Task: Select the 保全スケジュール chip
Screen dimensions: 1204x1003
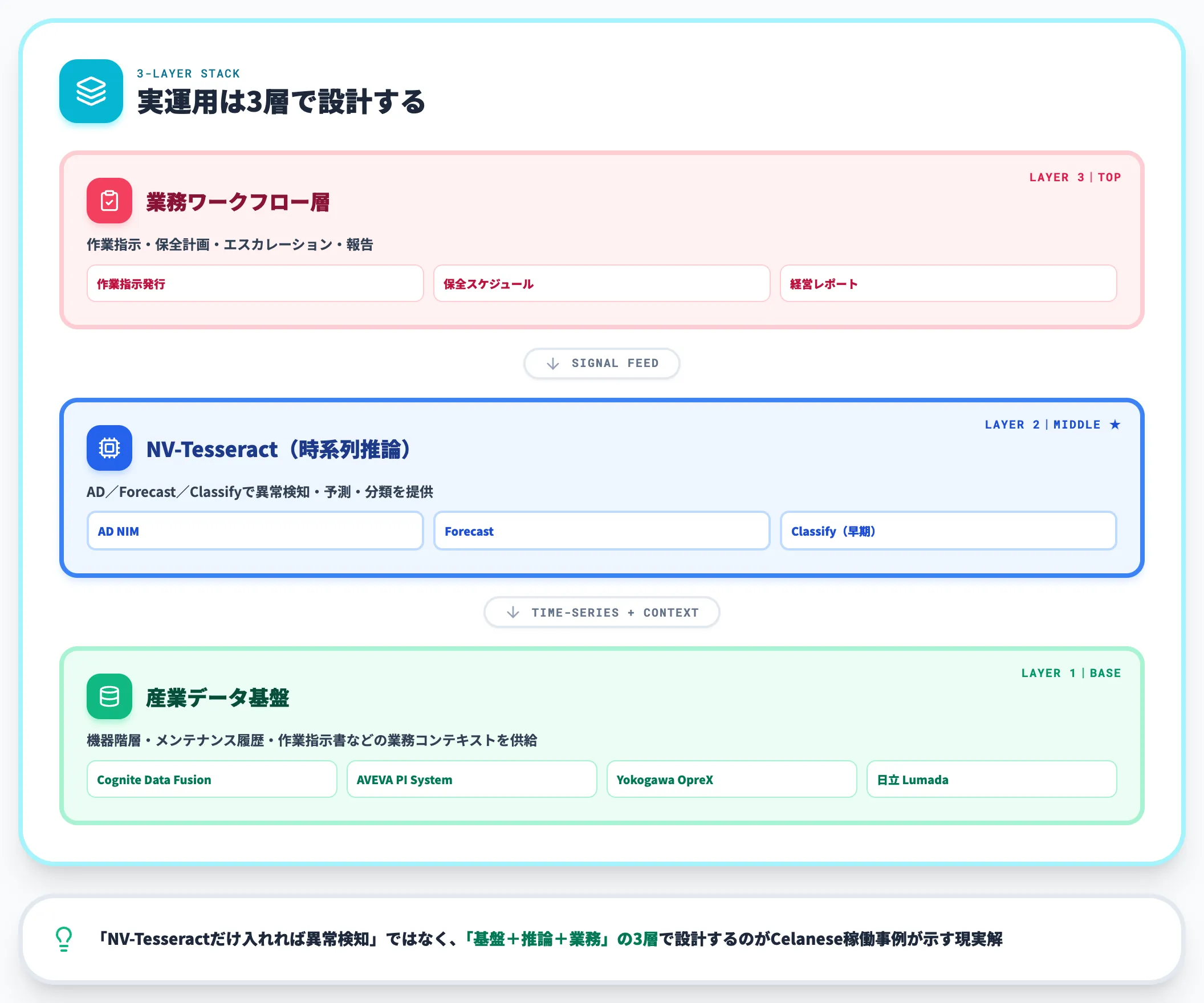Action: point(601,284)
